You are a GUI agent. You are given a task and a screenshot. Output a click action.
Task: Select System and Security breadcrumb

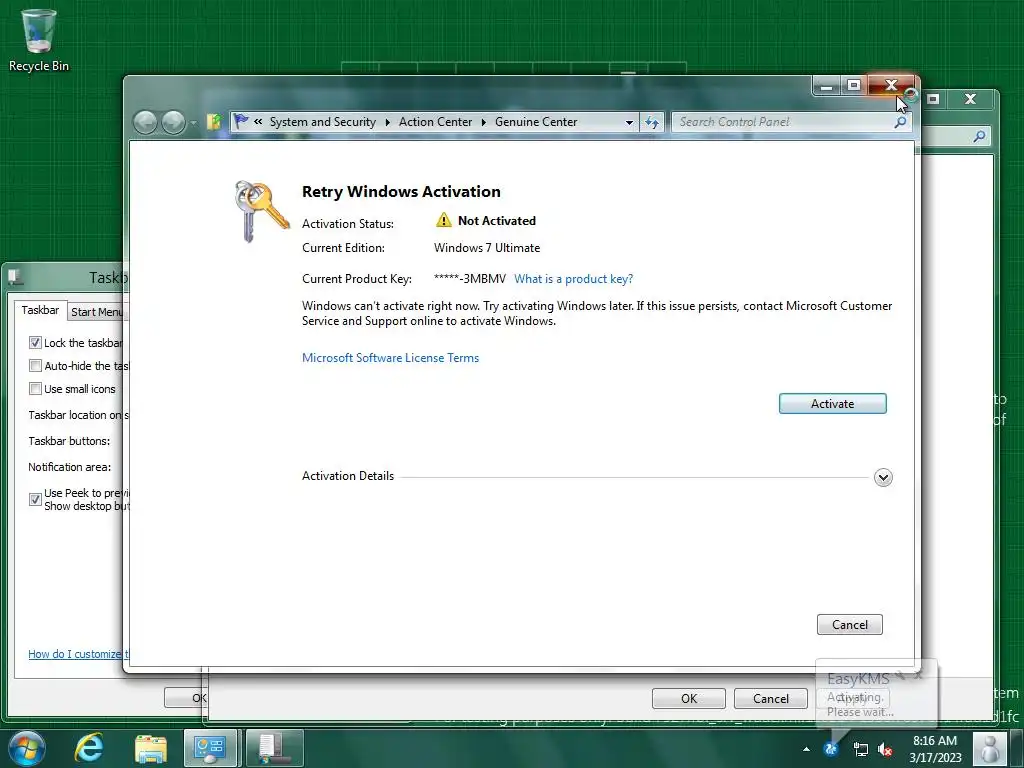[323, 122]
